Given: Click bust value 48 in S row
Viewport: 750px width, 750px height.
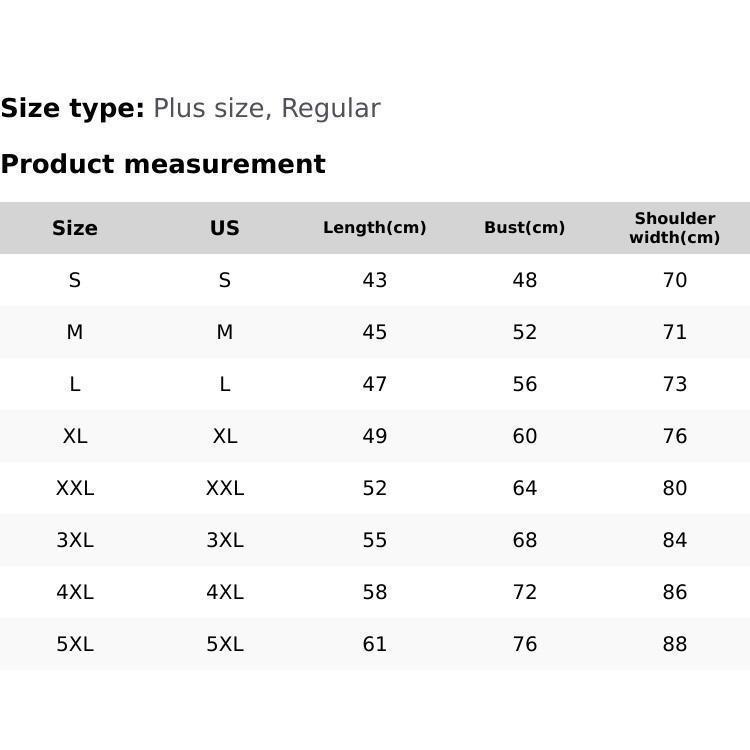Looking at the screenshot, I should [525, 280].
